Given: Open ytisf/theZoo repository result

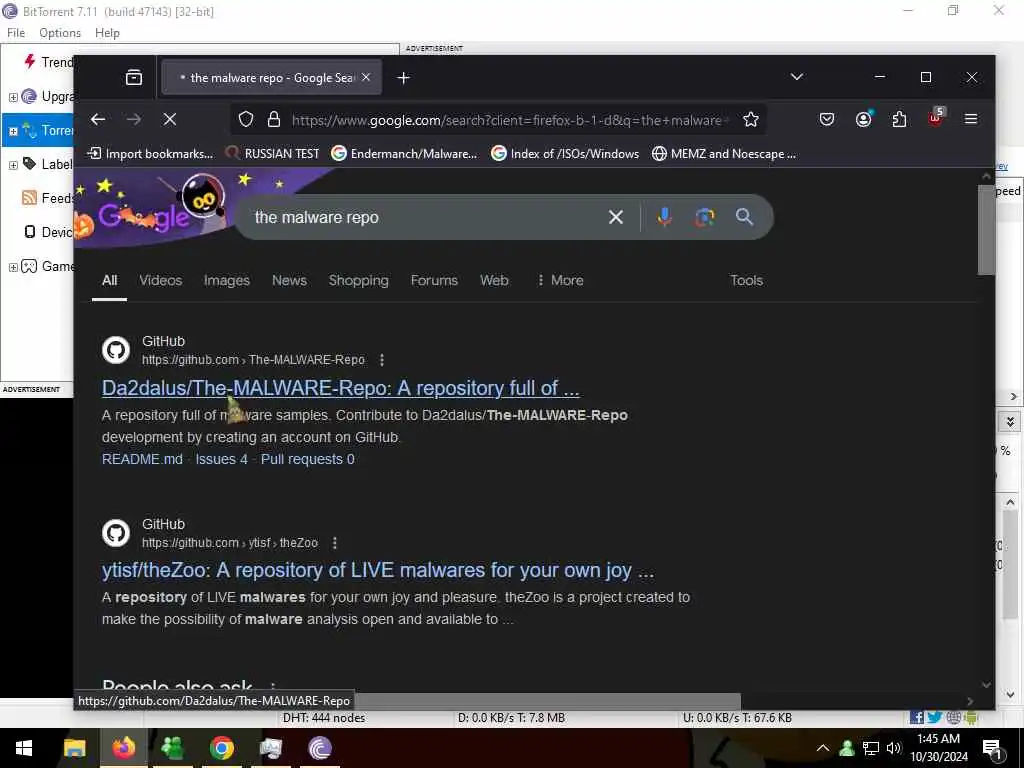Looking at the screenshot, I should point(378,571).
